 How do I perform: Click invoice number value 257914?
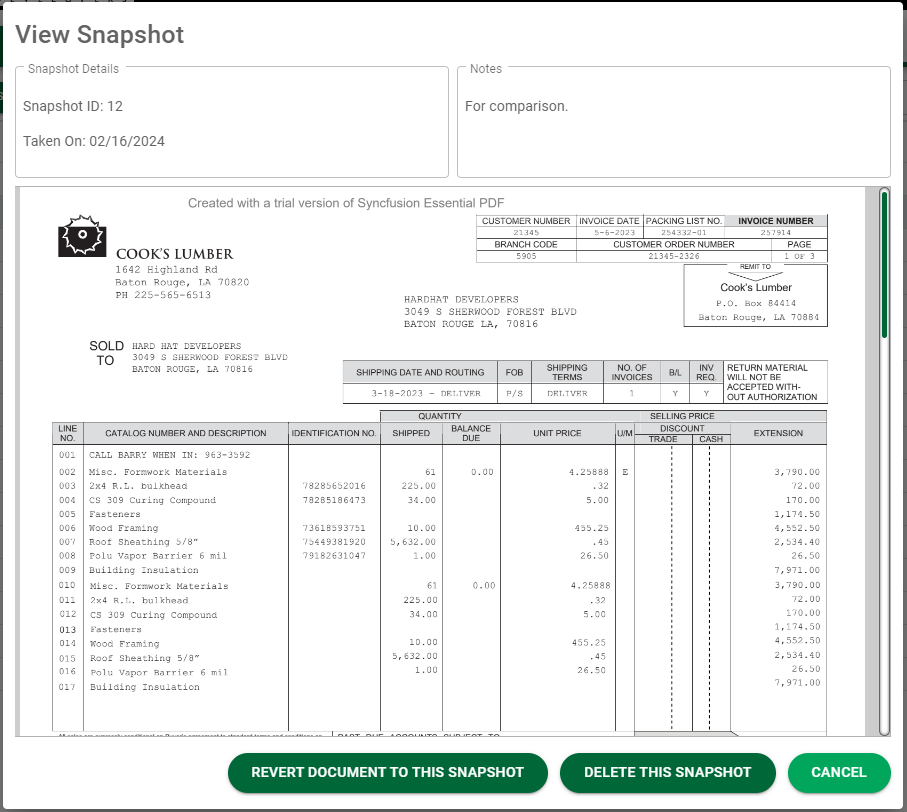point(775,232)
